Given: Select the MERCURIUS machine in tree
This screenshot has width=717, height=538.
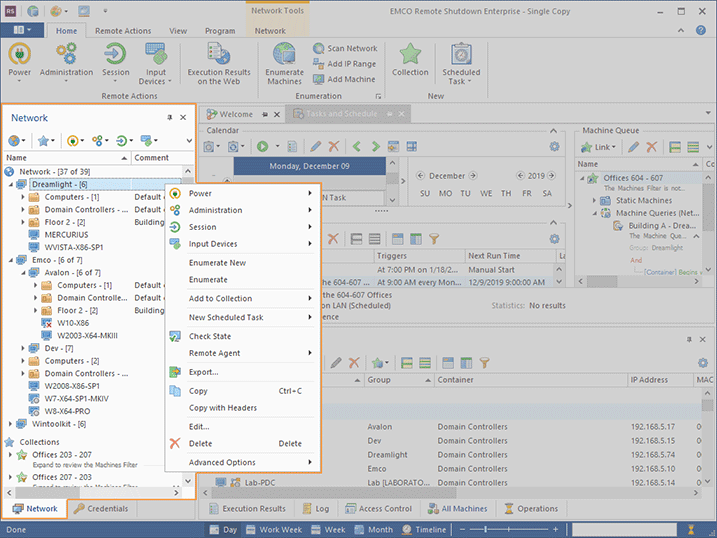Looking at the screenshot, I should click(67, 234).
